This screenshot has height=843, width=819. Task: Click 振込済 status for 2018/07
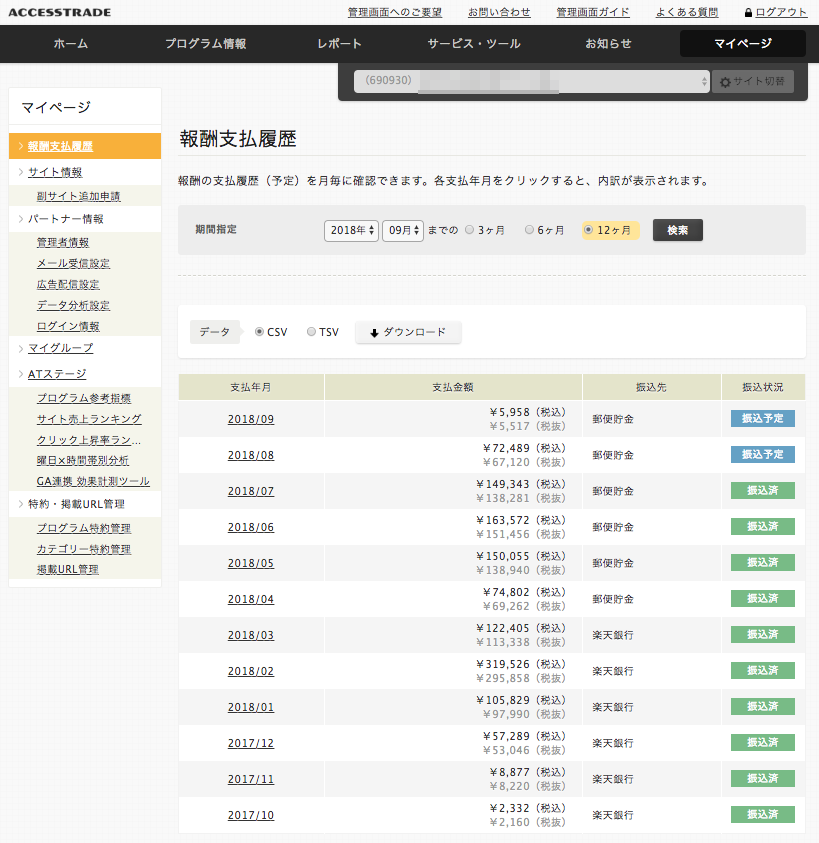pyautogui.click(x=763, y=490)
